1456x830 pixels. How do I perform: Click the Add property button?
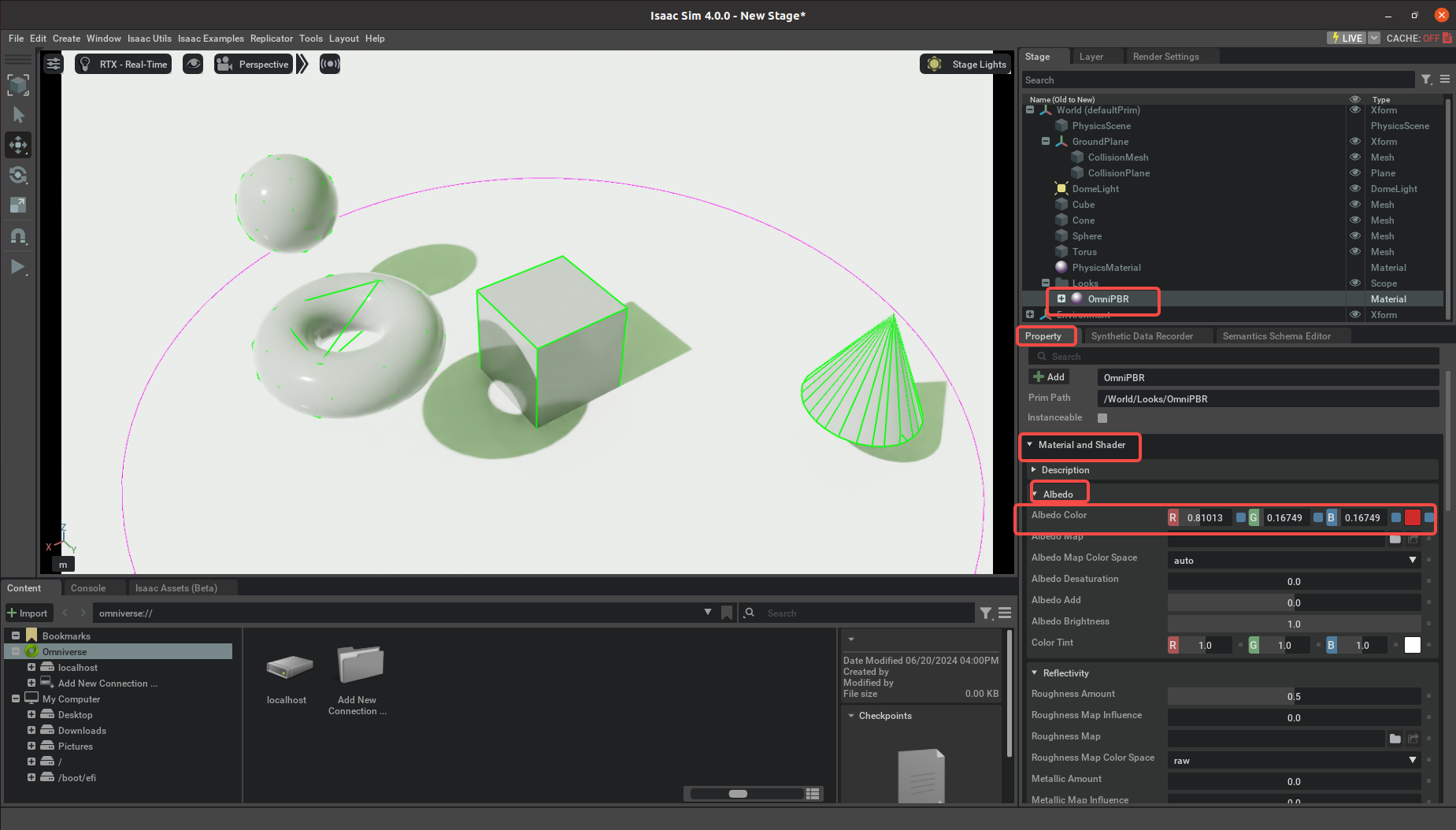pyautogui.click(x=1049, y=377)
